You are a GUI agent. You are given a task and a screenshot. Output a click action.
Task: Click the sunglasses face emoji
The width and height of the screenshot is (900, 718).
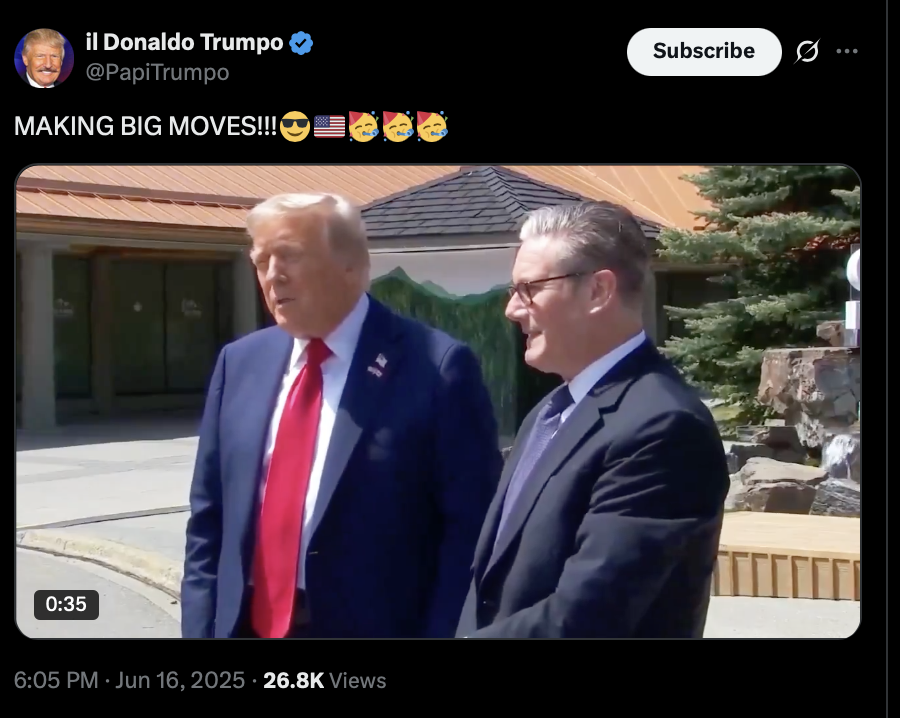(295, 126)
